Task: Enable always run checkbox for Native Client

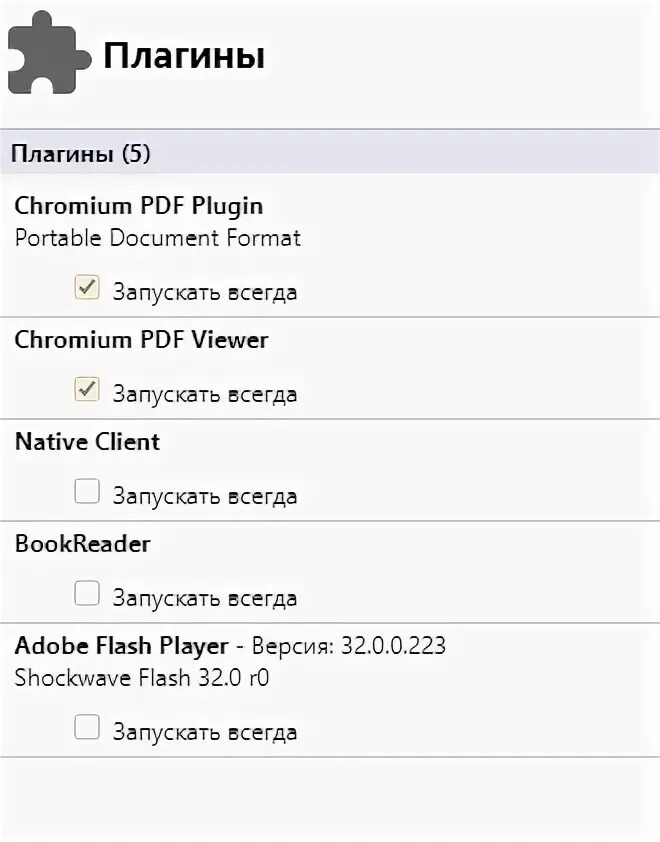Action: coord(87,492)
